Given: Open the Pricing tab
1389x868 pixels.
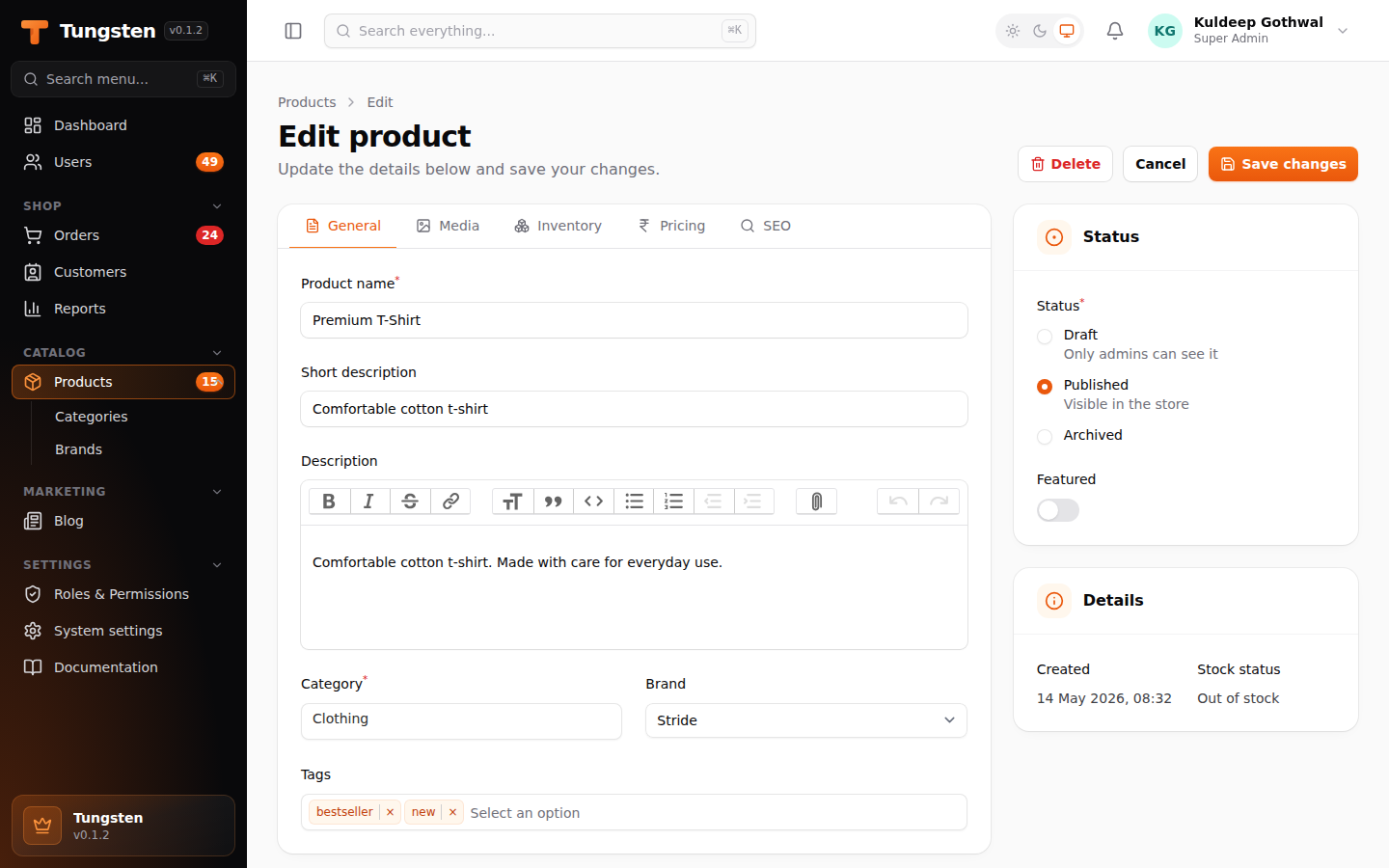Looking at the screenshot, I should (x=671, y=226).
